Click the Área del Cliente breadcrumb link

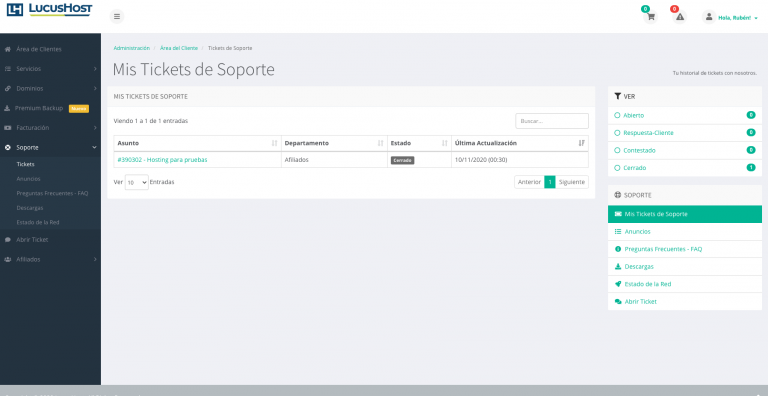tap(179, 48)
